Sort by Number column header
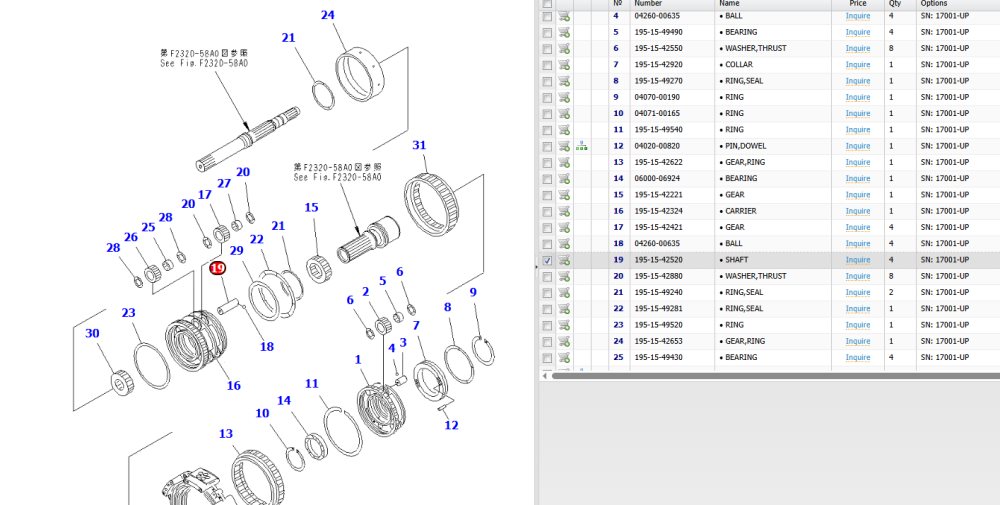Viewport: 1000px width, 505px height. pos(648,3)
